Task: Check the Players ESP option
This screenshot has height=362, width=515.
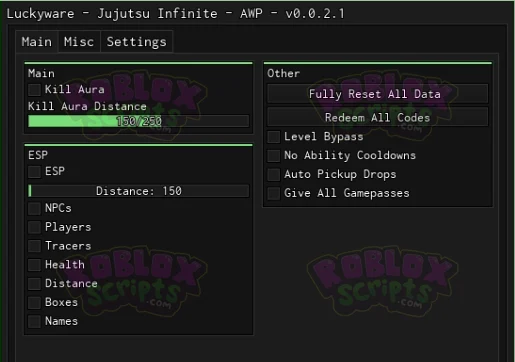Action: coord(34,227)
